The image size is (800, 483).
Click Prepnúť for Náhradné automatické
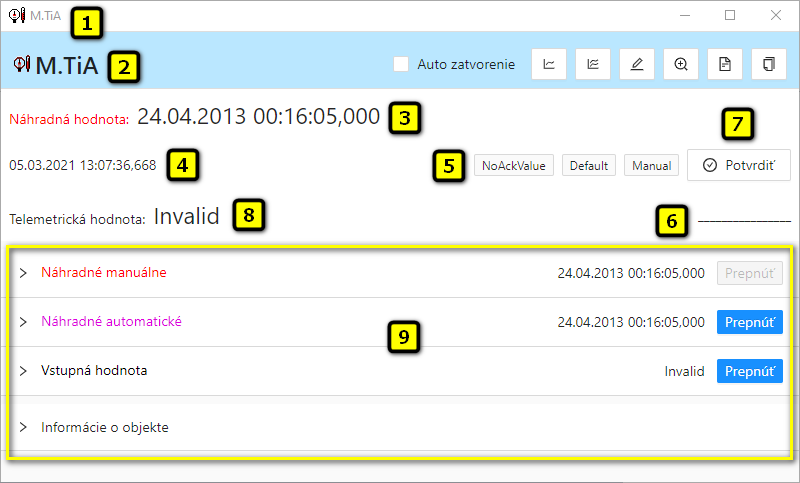[749, 322]
